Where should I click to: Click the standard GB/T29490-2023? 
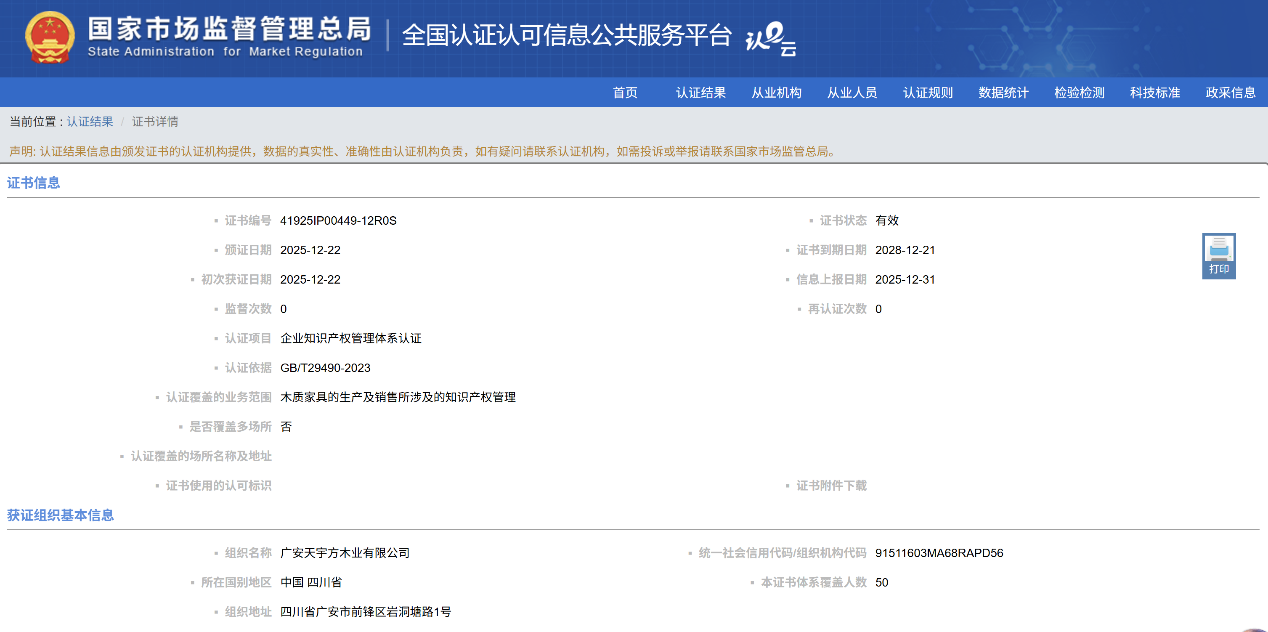[325, 368]
